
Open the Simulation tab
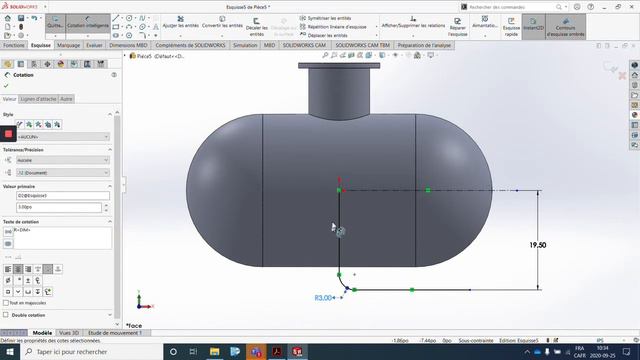coord(245,45)
